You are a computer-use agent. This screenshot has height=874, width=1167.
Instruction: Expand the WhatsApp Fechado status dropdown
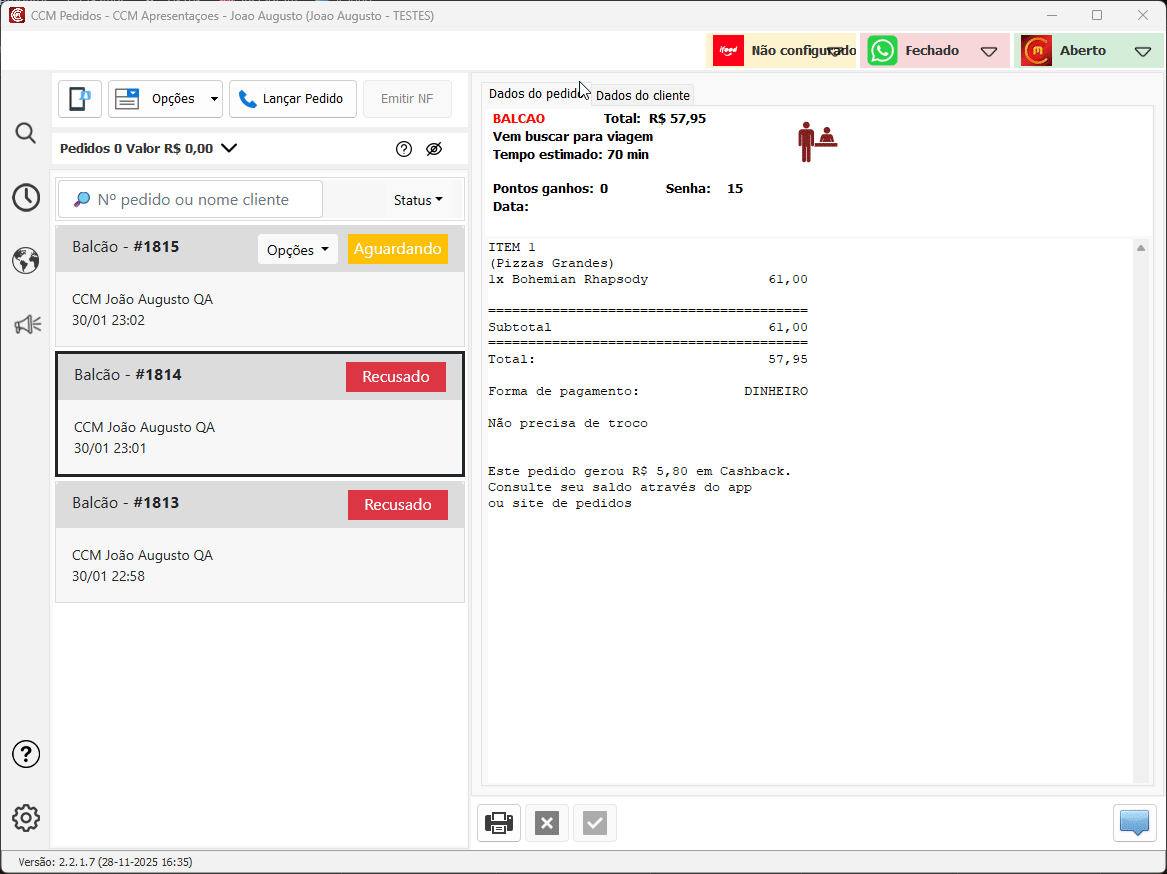[988, 51]
